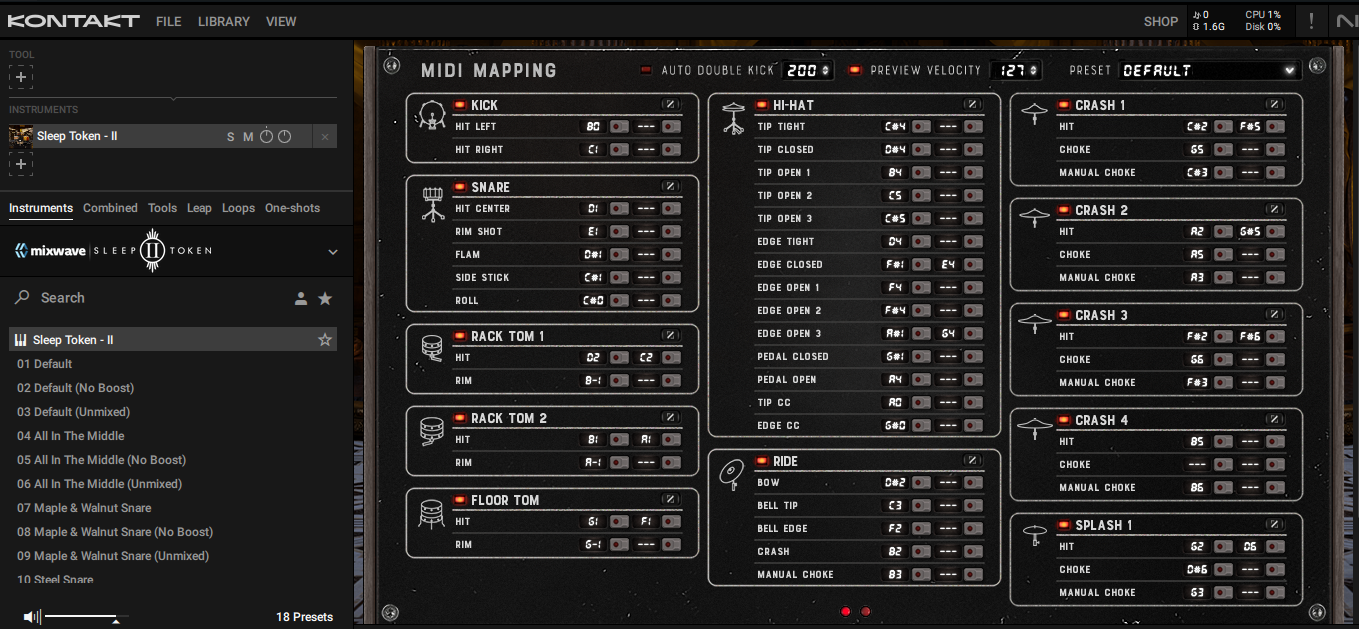Add an instrument with the plus below Sleep Token
This screenshot has width=1359, height=629.
click(21, 164)
